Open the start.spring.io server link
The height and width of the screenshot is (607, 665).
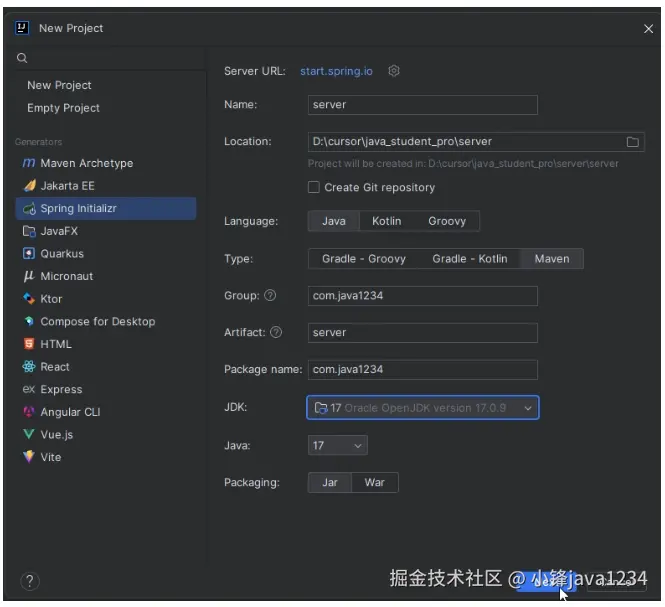pos(336,71)
